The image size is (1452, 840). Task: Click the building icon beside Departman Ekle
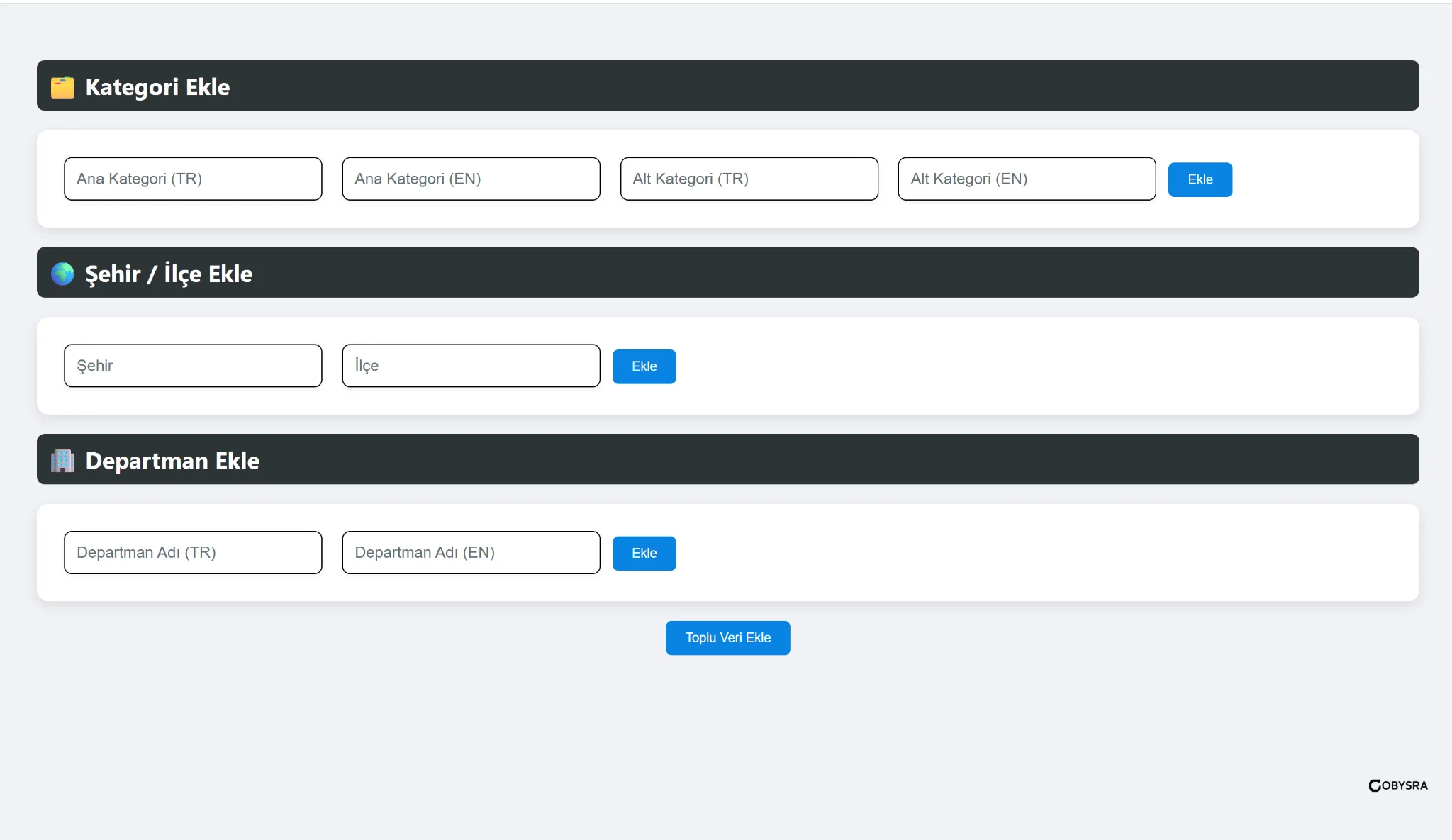click(62, 461)
